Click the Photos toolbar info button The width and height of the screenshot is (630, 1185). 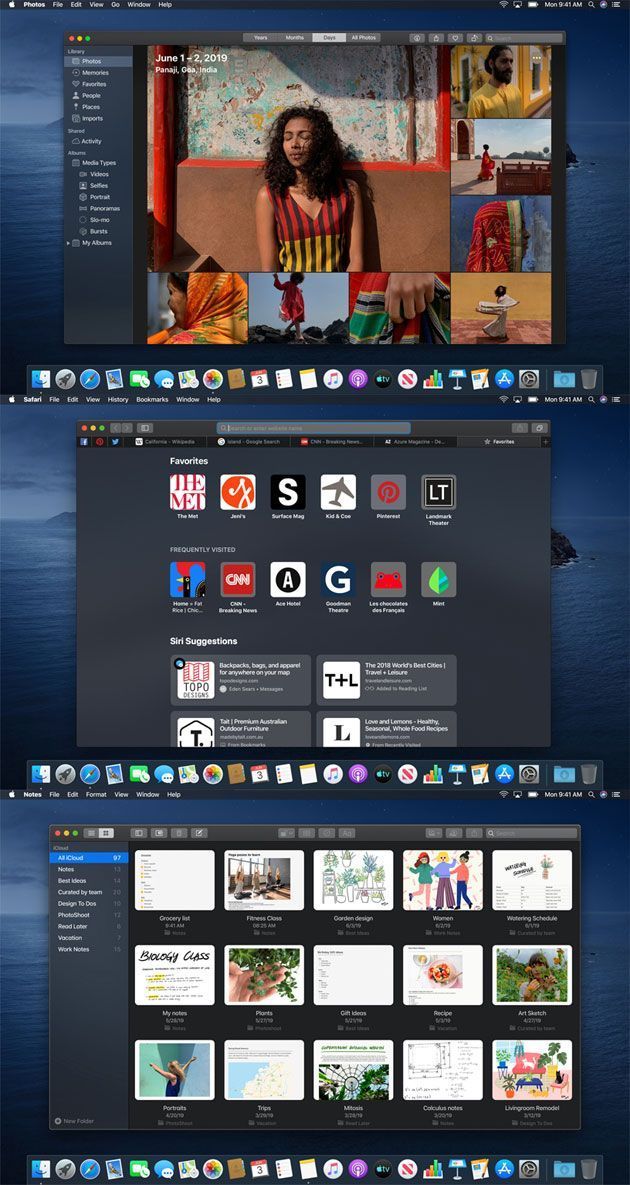click(417, 38)
